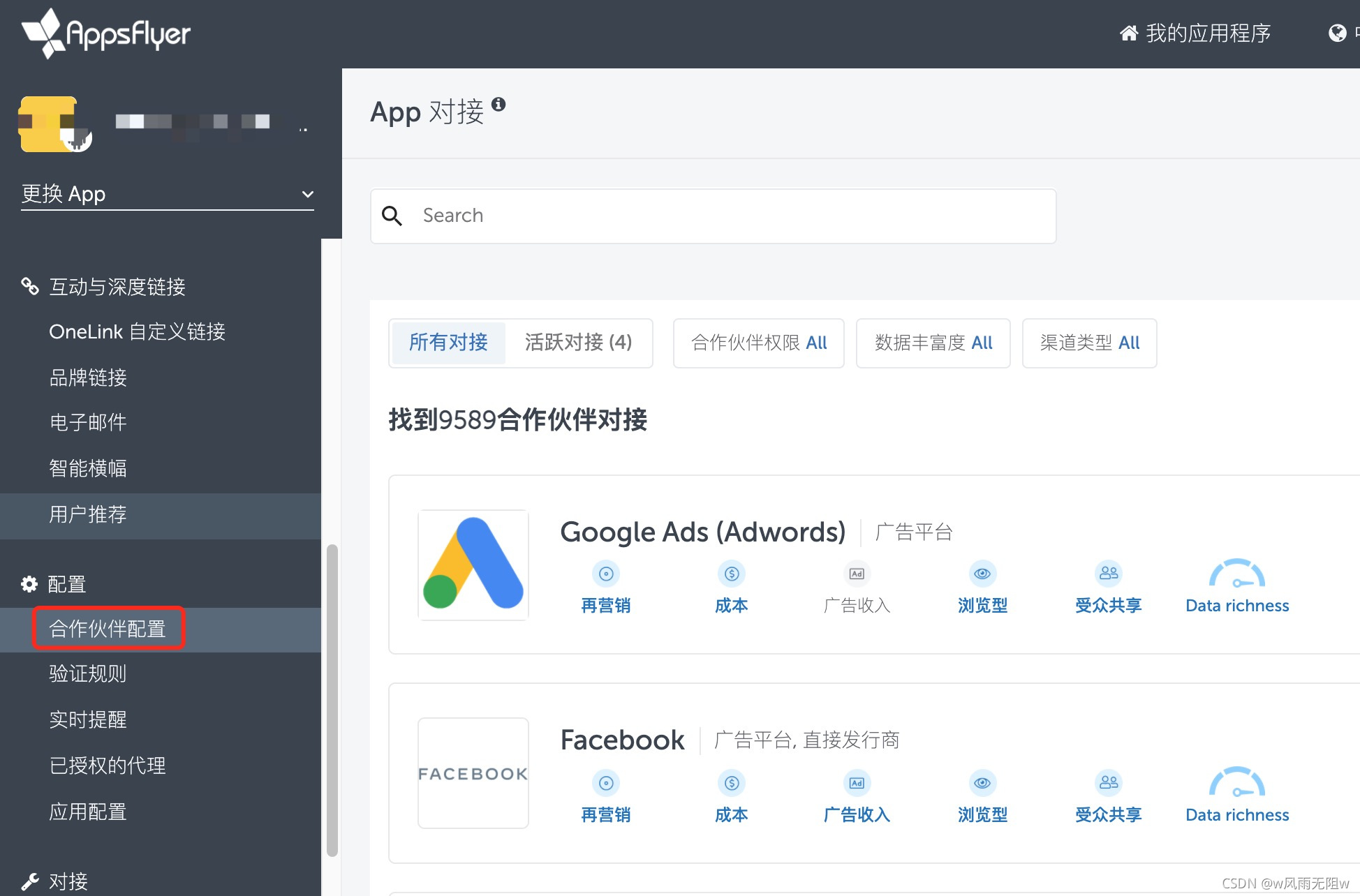Click Facebook ad revenue icon
The height and width of the screenshot is (896, 1360).
point(857,783)
